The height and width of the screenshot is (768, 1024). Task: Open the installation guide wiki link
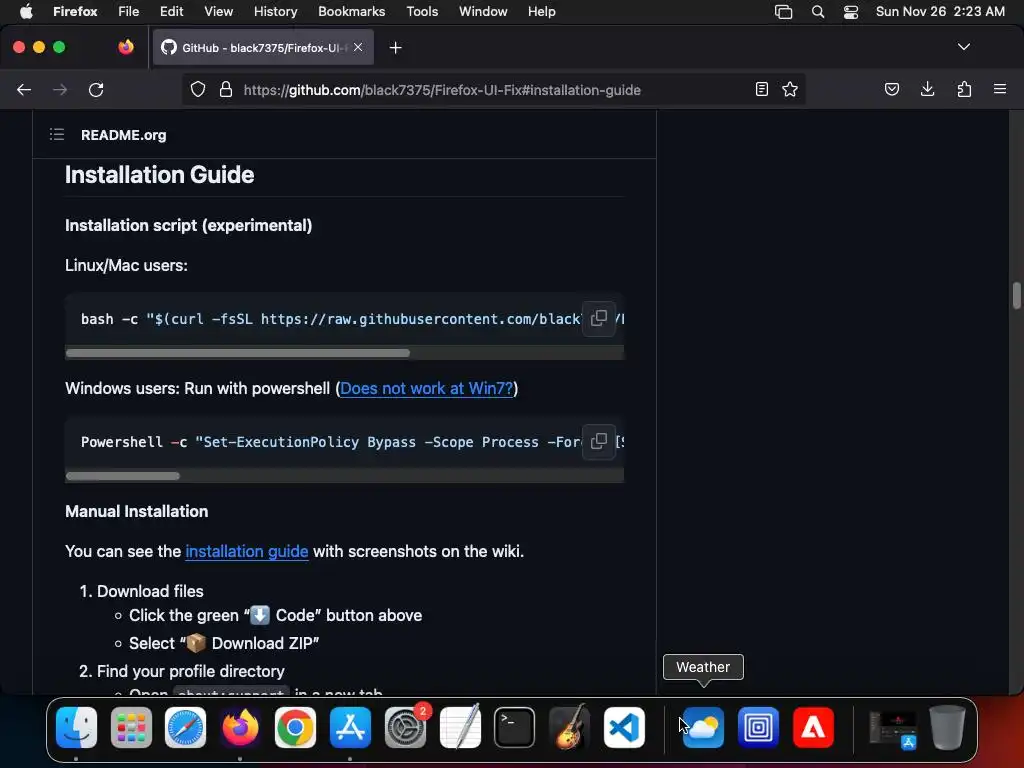tap(247, 551)
